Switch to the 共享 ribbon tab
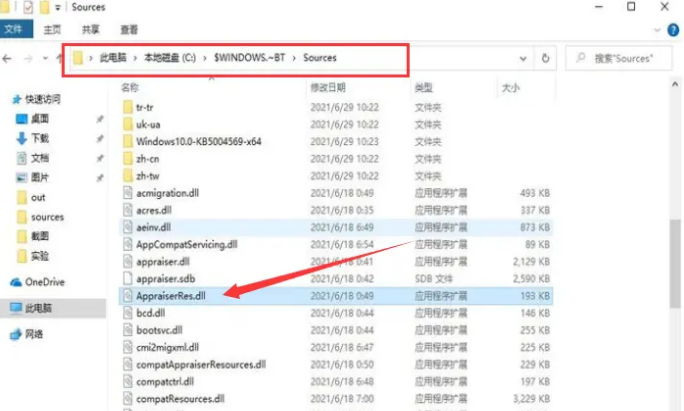 click(91, 30)
